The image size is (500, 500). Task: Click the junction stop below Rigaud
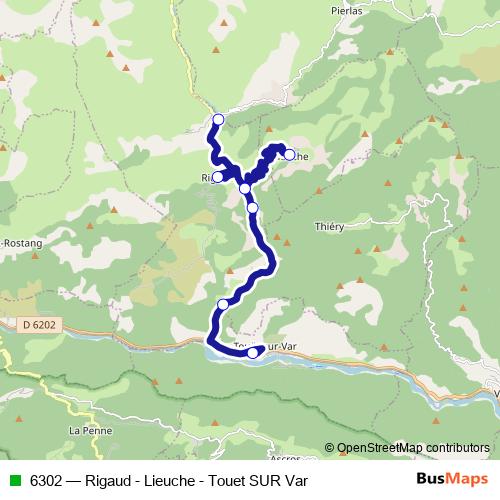tap(245, 189)
